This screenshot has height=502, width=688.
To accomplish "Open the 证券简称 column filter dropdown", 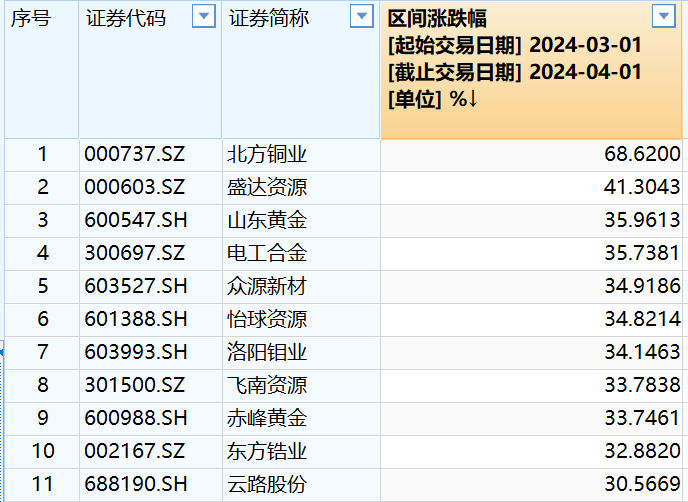I will click(x=362, y=17).
